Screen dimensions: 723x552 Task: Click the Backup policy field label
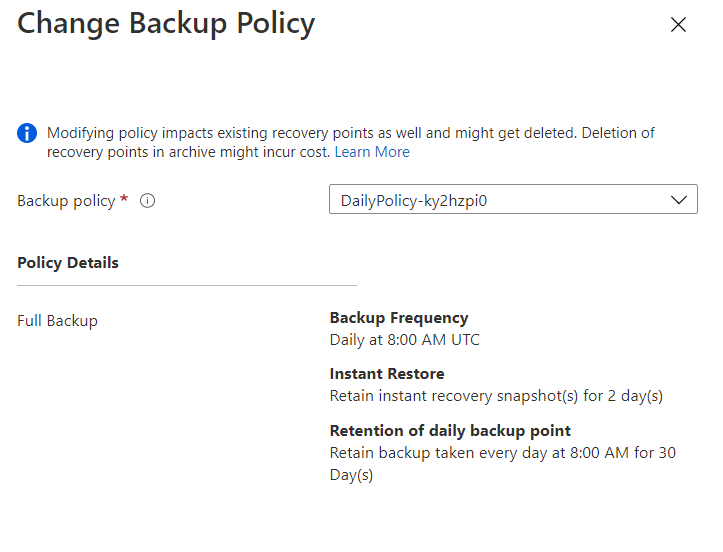point(66,201)
